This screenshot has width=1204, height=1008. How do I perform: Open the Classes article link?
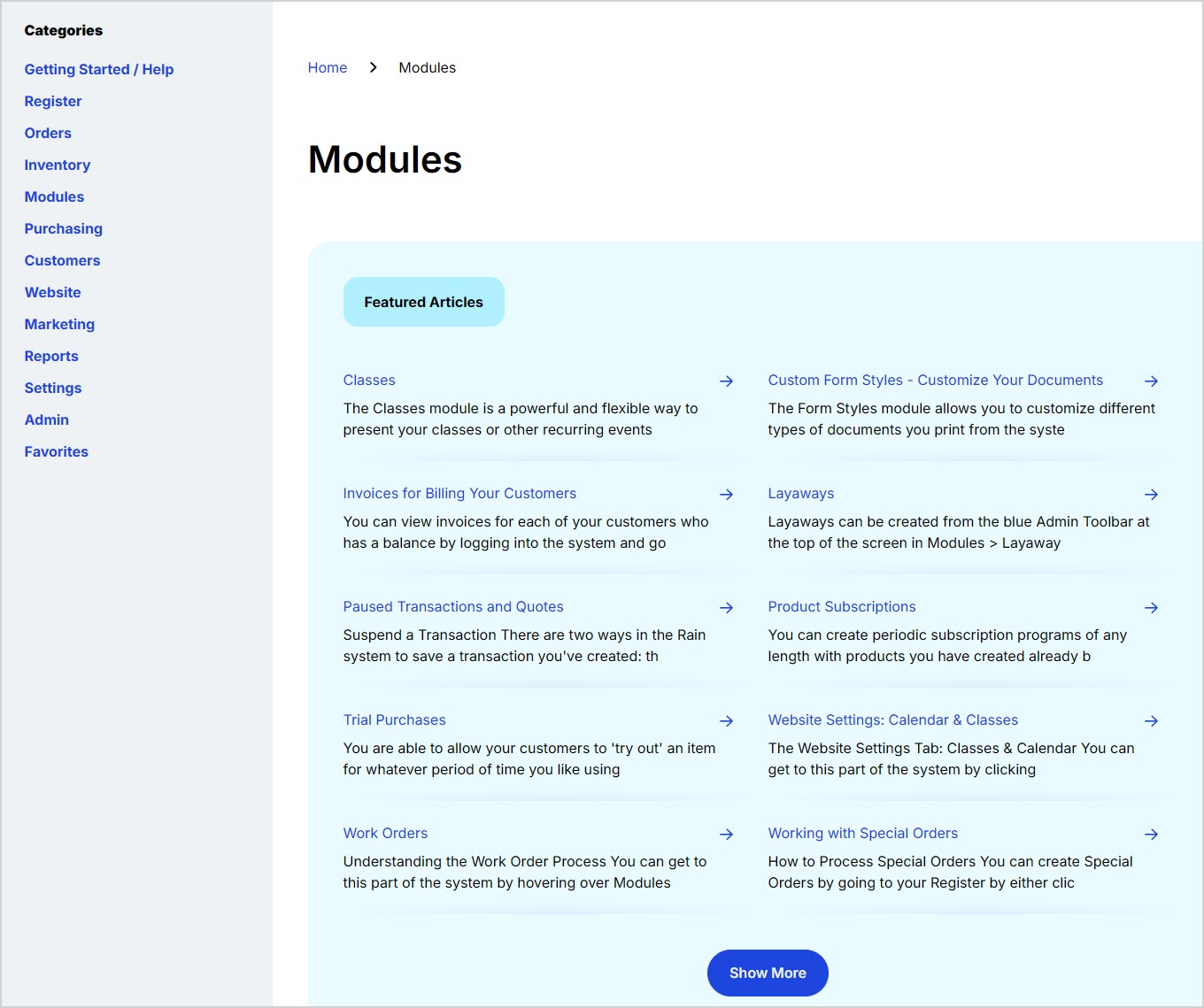pyautogui.click(x=369, y=380)
